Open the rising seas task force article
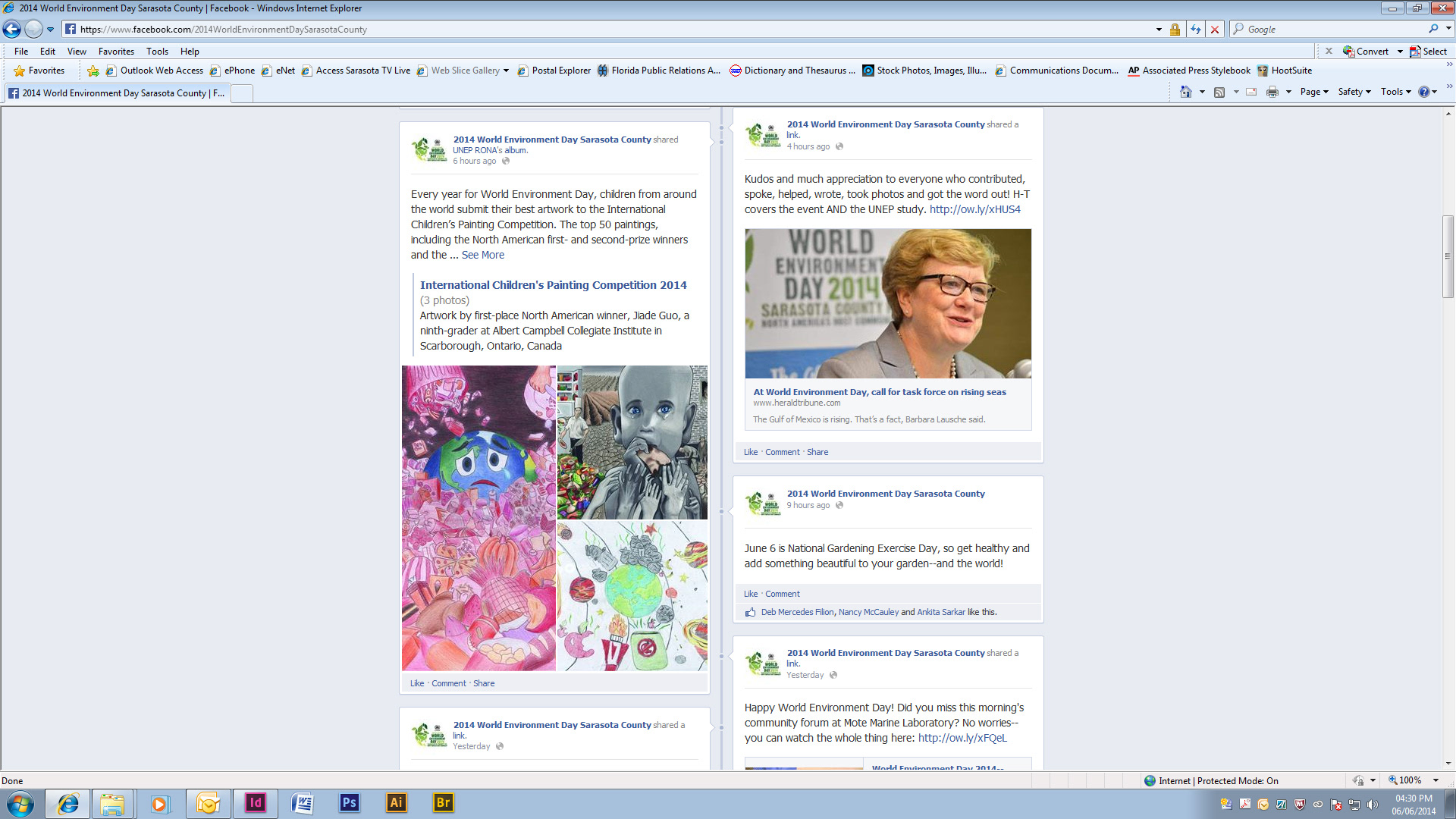Screen dimensions: 1456x819 coord(880,392)
